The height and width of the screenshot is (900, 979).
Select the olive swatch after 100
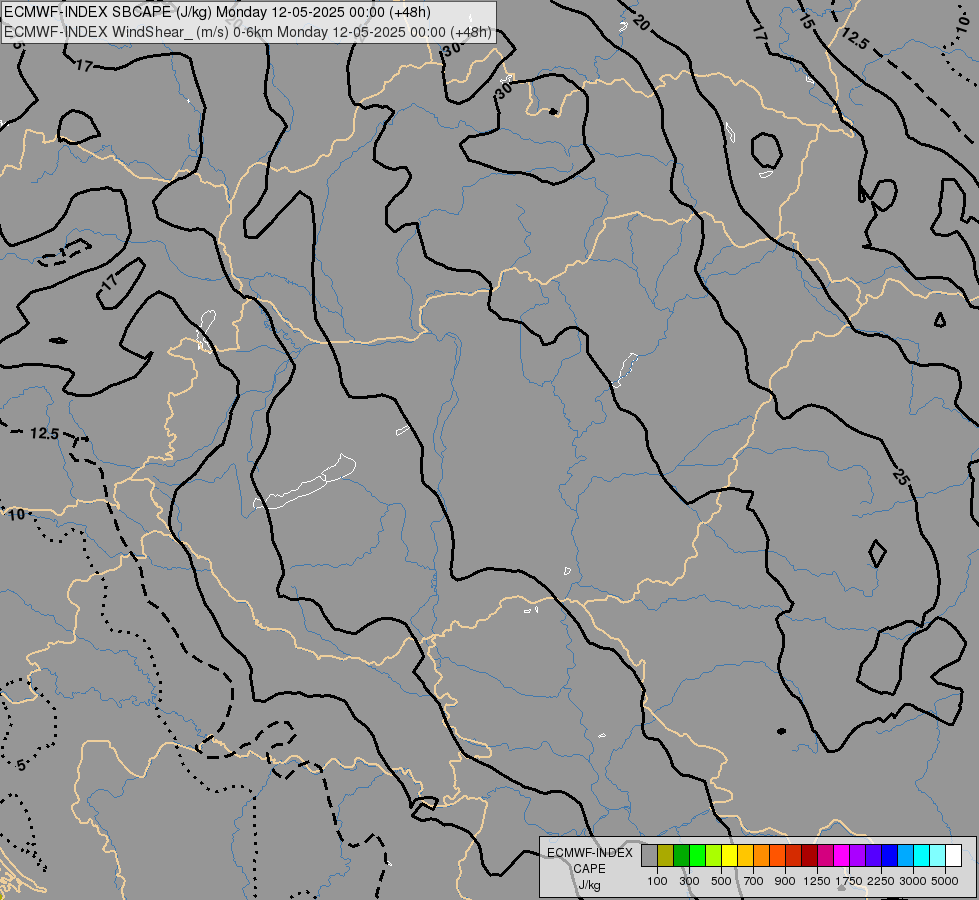(x=666, y=855)
